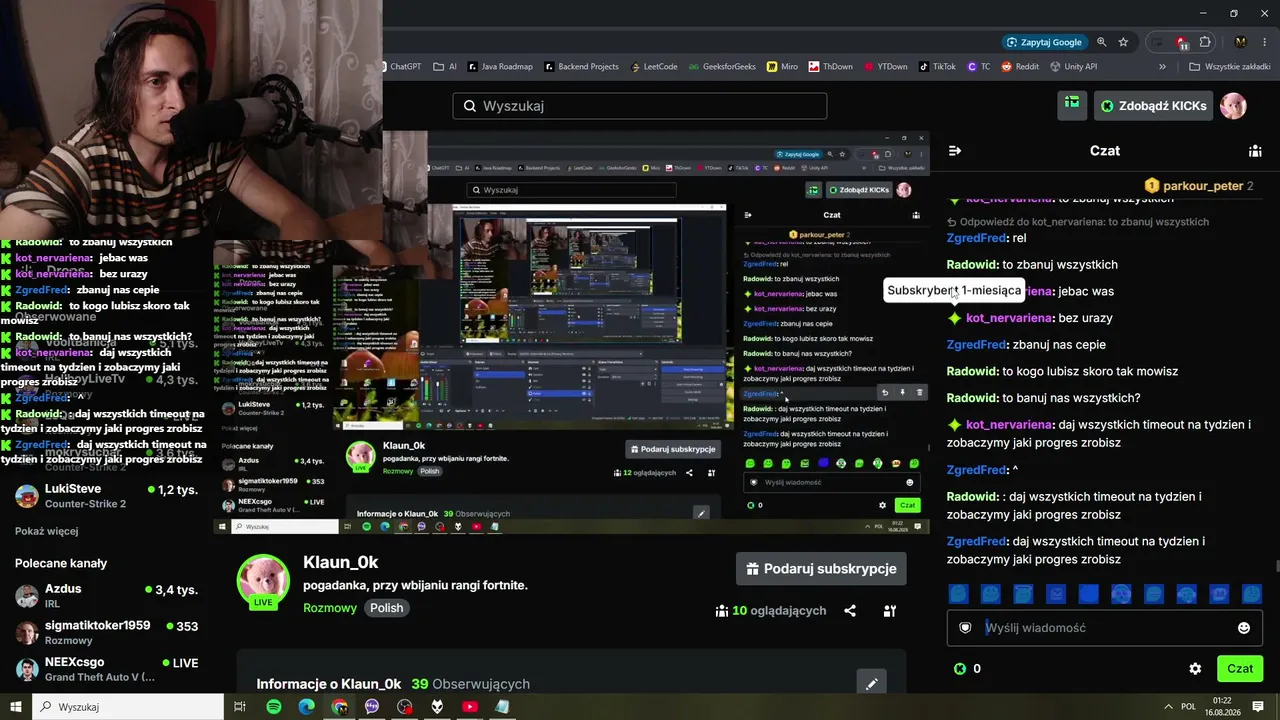Open the LukiSteve followed channel
This screenshot has height=720, width=1280.
(106, 496)
